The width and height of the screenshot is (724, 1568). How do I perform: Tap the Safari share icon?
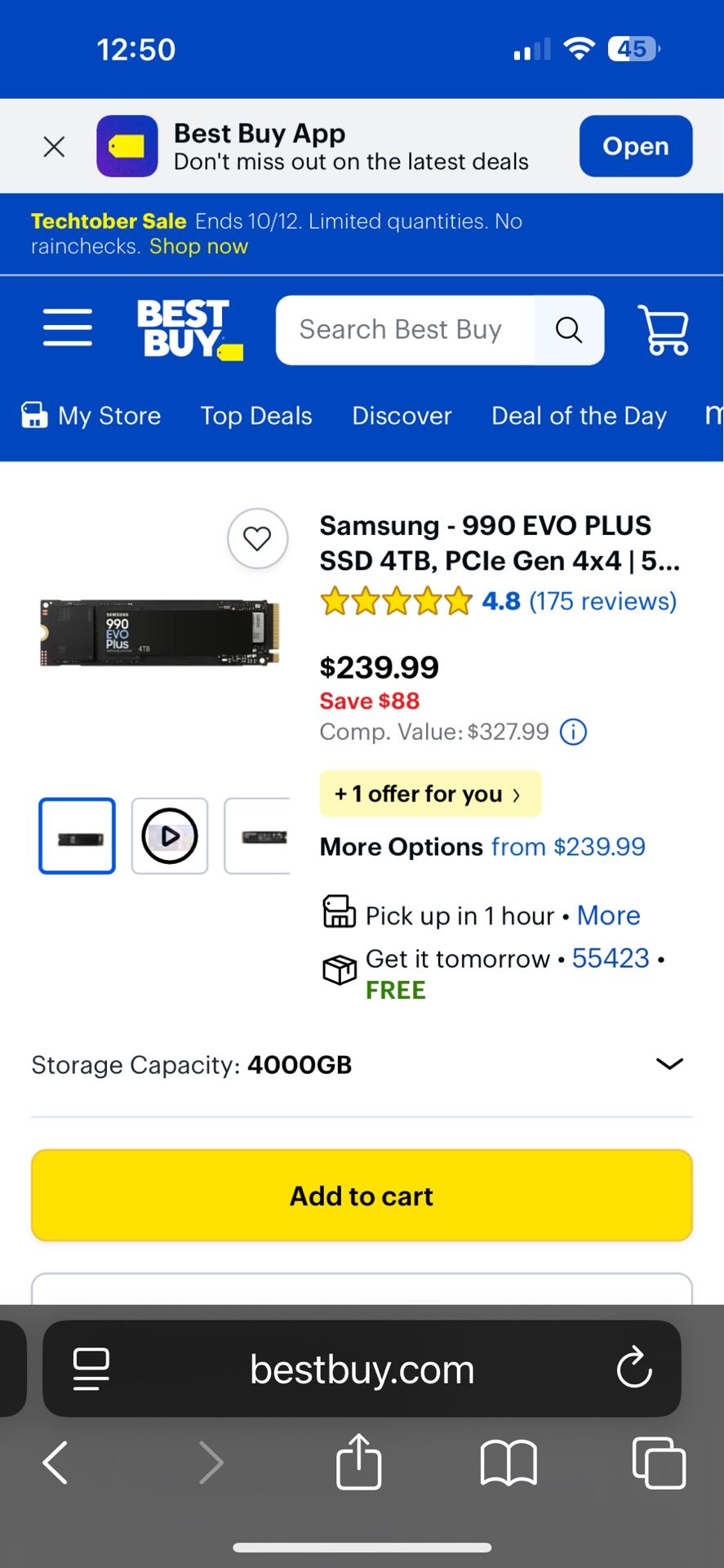pyautogui.click(x=358, y=1462)
